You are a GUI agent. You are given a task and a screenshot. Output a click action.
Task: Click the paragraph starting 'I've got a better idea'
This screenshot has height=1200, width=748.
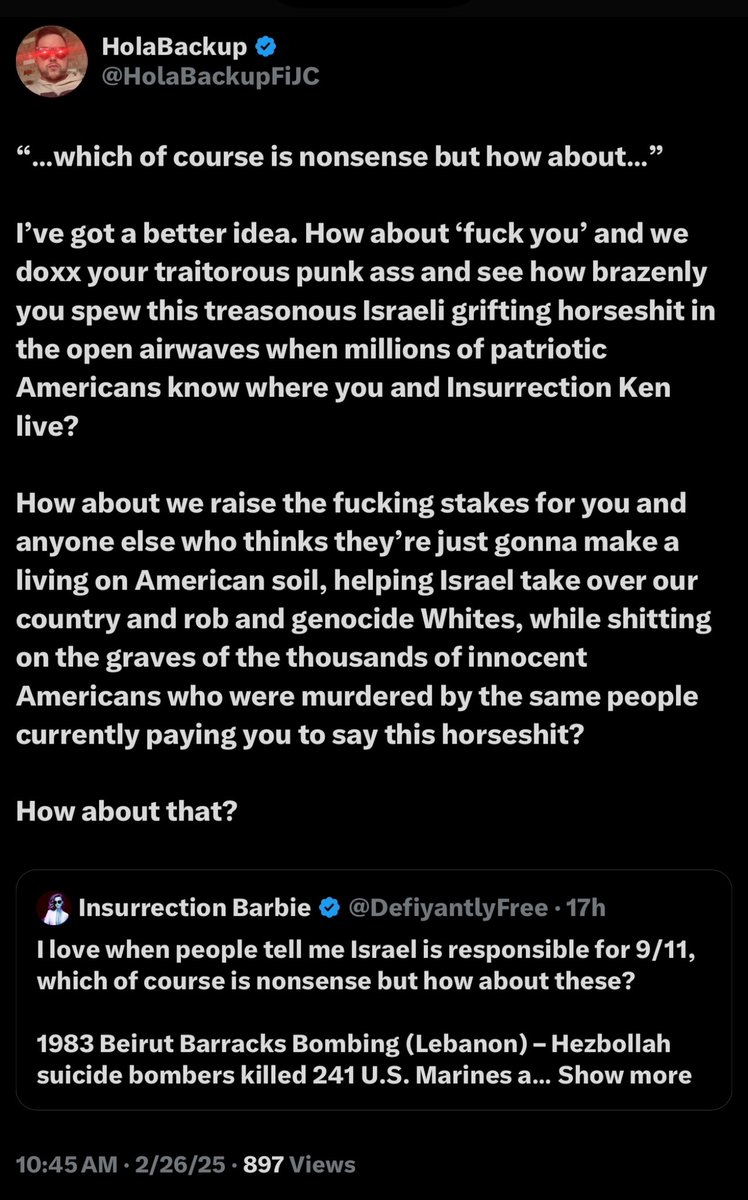(x=365, y=311)
